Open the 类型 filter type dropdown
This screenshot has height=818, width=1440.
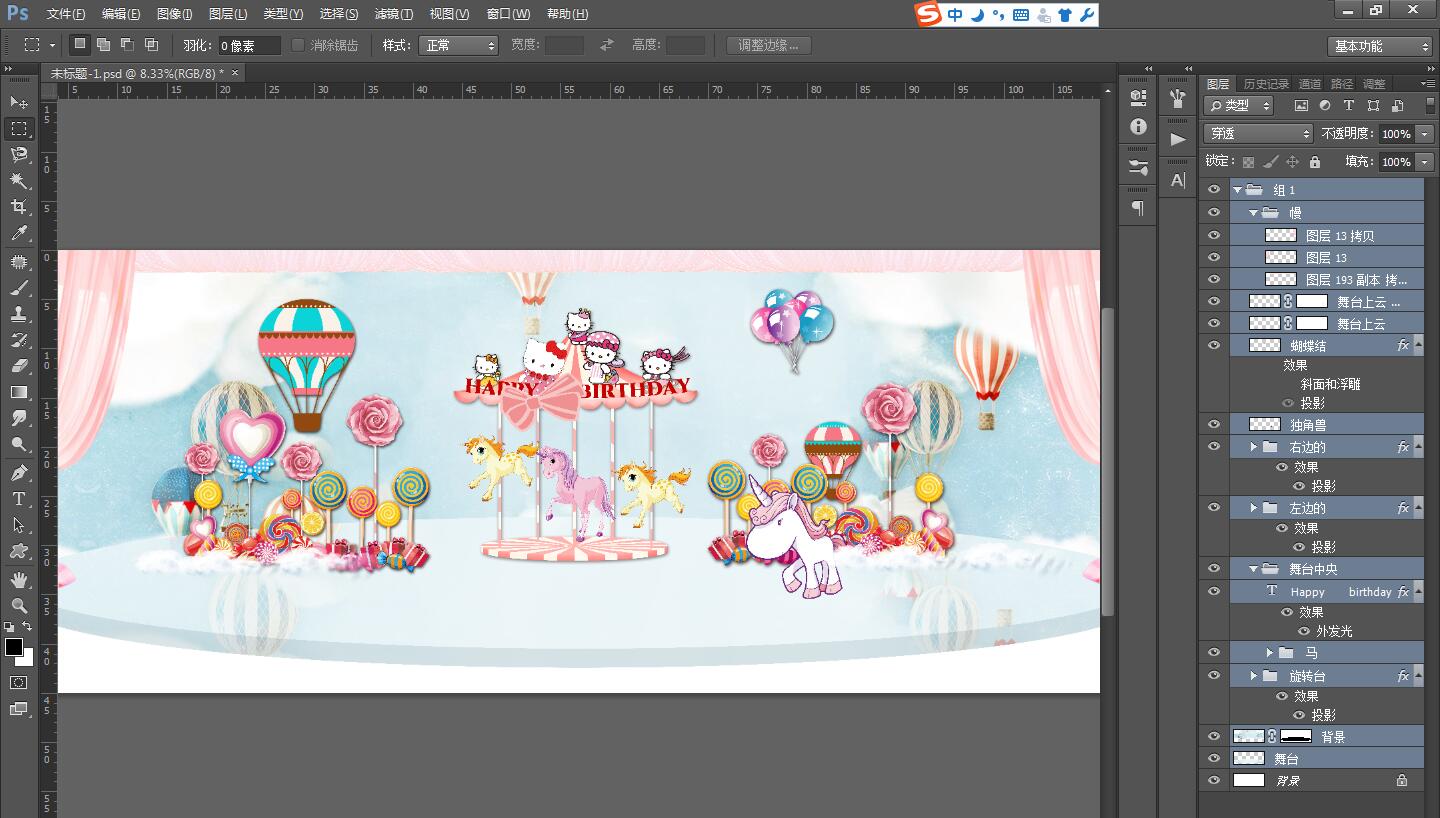point(1238,105)
